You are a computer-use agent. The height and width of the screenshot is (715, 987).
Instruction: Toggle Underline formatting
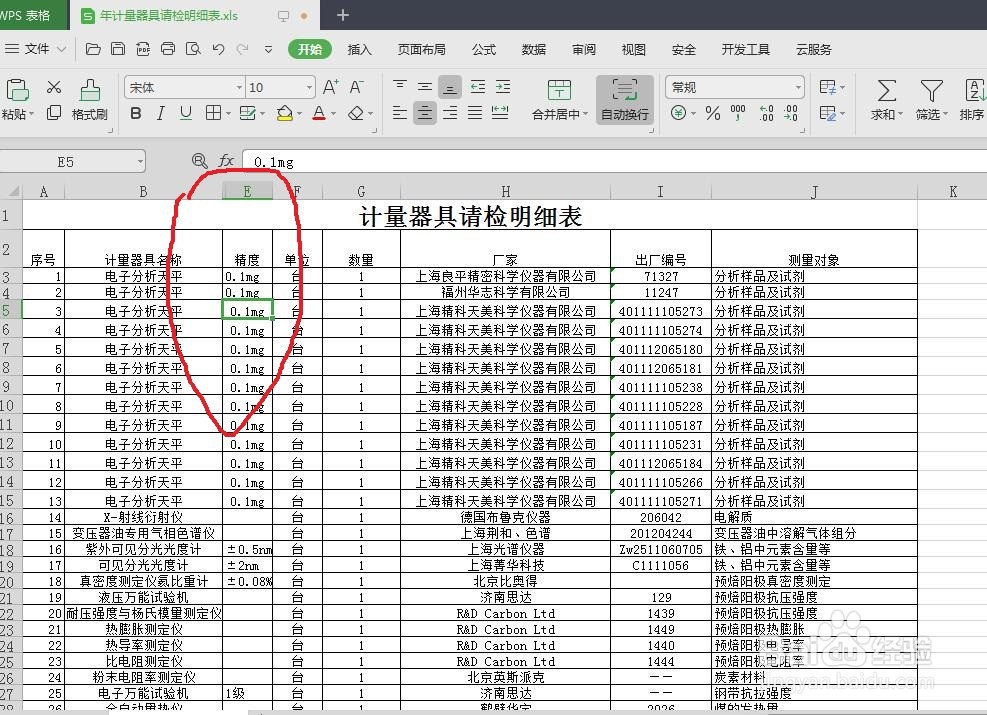coord(186,113)
